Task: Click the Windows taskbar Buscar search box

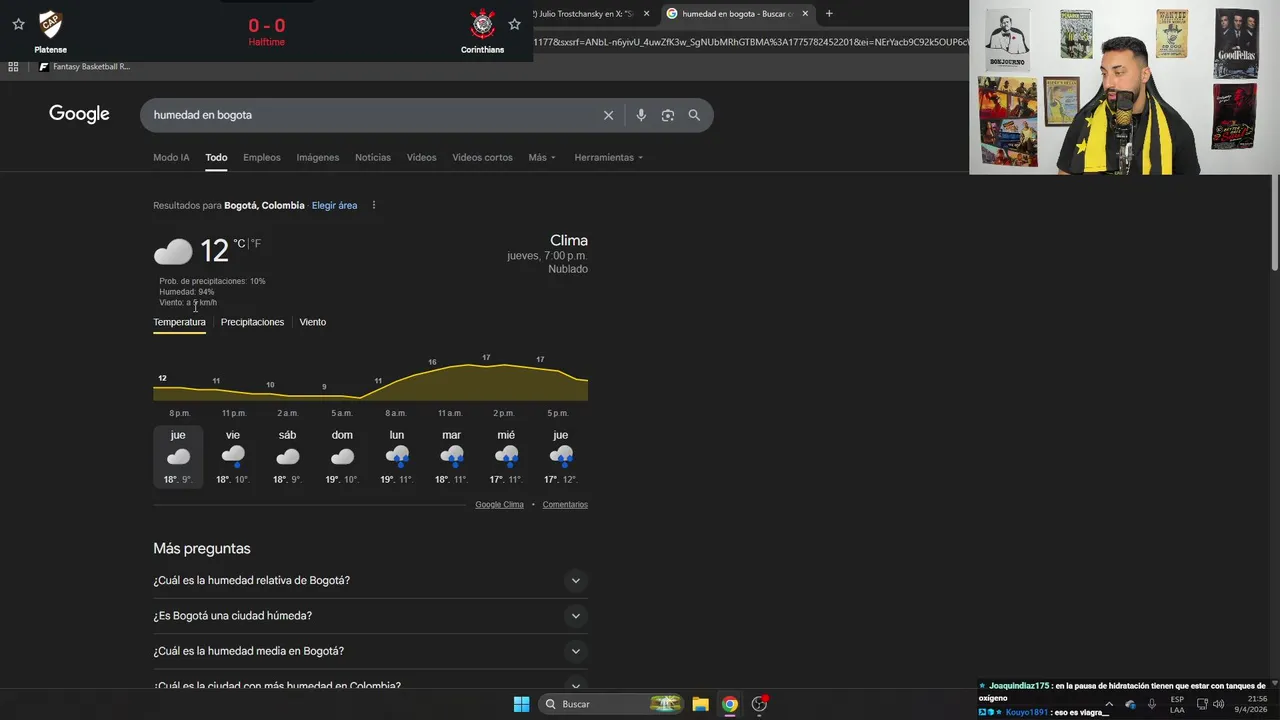Action: 613,704
